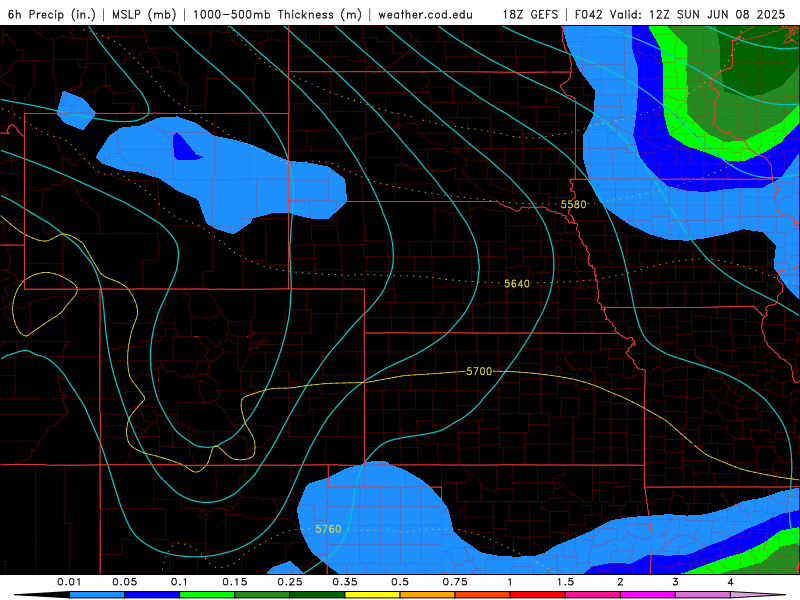Click the dark green 0.25–0.35 legend swatch
The height and width of the screenshot is (600, 800).
317,595
